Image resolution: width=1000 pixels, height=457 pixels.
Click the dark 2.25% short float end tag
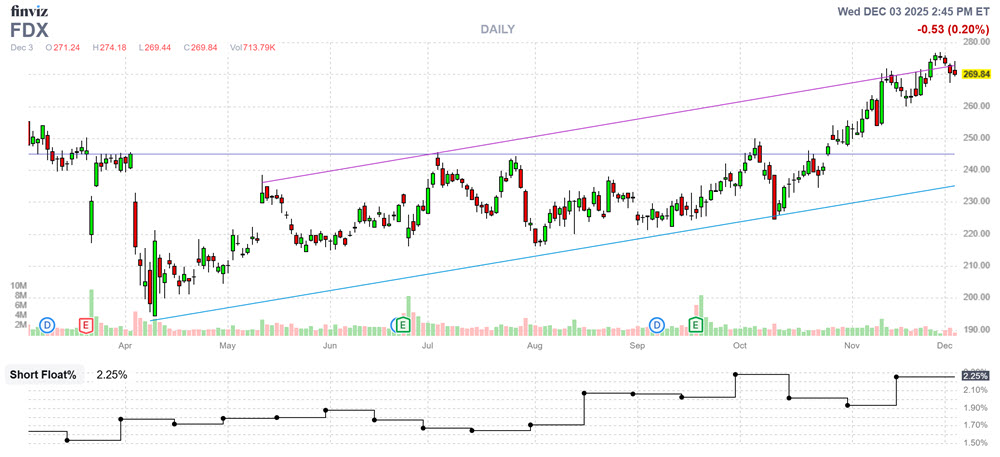pyautogui.click(x=976, y=376)
